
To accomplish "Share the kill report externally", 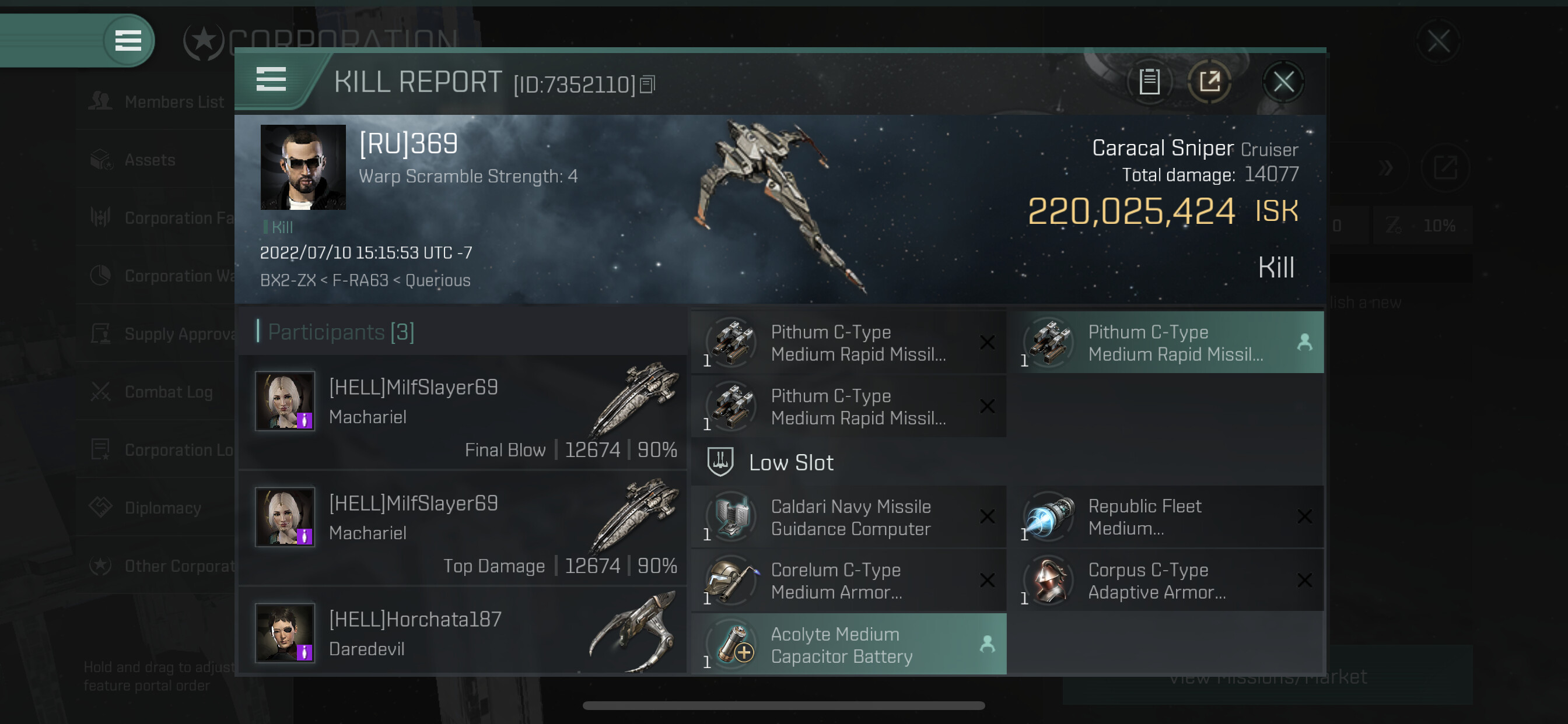I will click(1209, 82).
